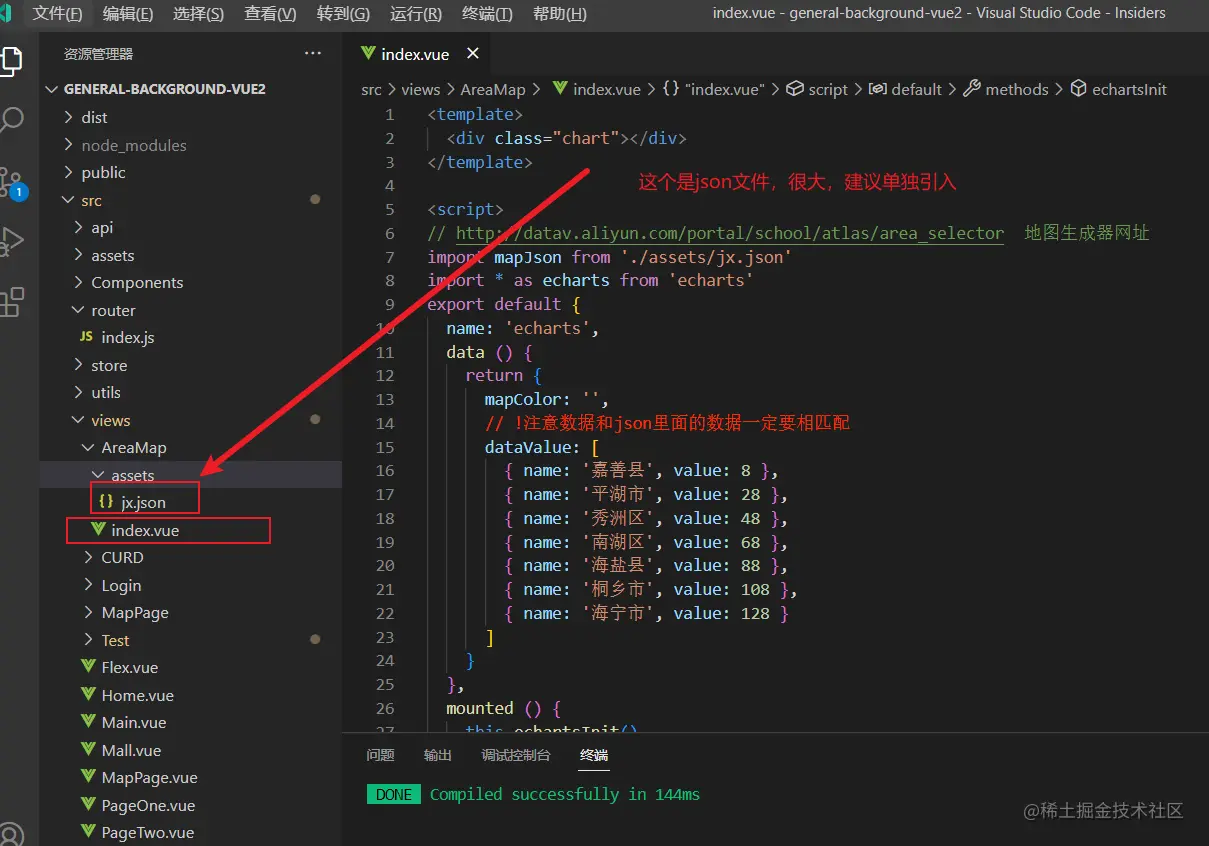Click the Vue icon of MapPage.vue
Screen dimensions: 1209x846
pyautogui.click(x=88, y=777)
